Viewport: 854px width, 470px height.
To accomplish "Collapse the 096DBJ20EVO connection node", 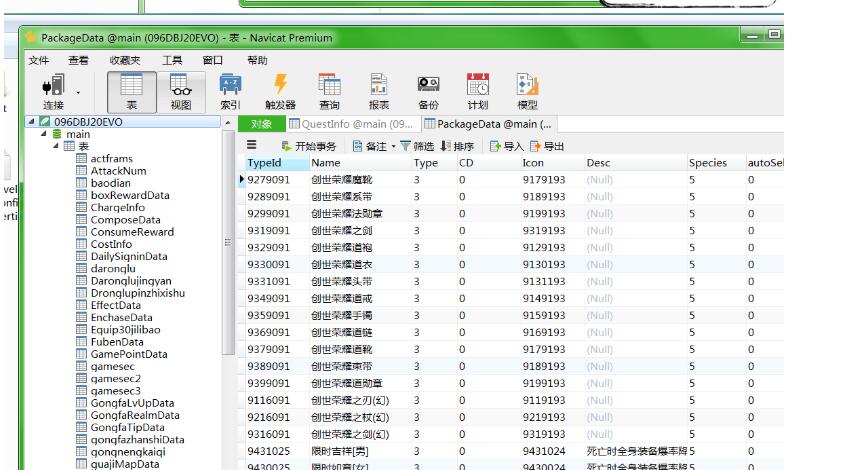I will (x=30, y=123).
